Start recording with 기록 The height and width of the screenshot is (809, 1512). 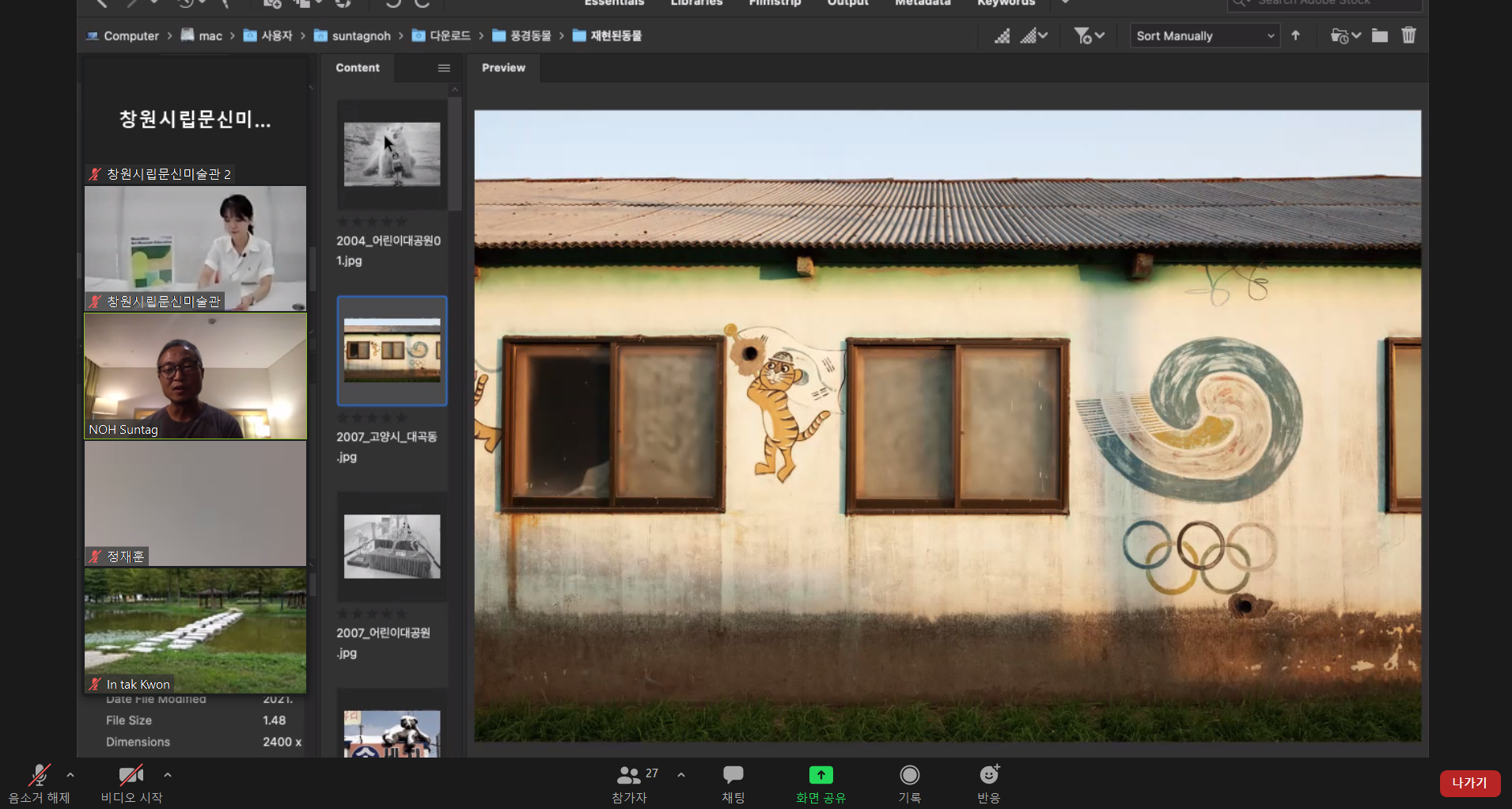[910, 784]
